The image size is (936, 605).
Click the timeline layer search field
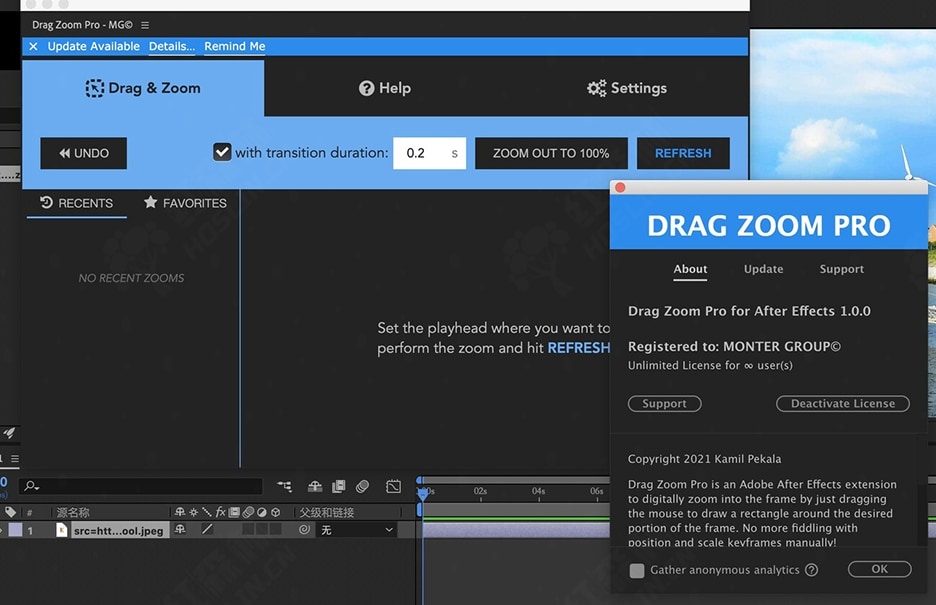(141, 487)
